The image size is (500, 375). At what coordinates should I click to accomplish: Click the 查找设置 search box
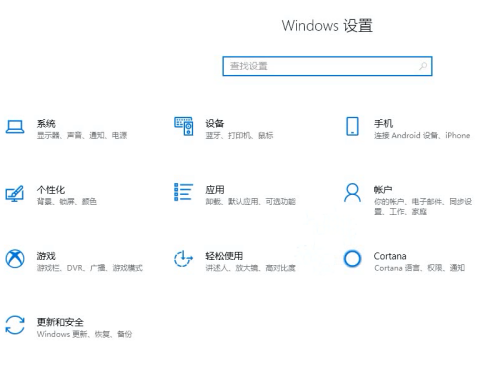click(327, 66)
